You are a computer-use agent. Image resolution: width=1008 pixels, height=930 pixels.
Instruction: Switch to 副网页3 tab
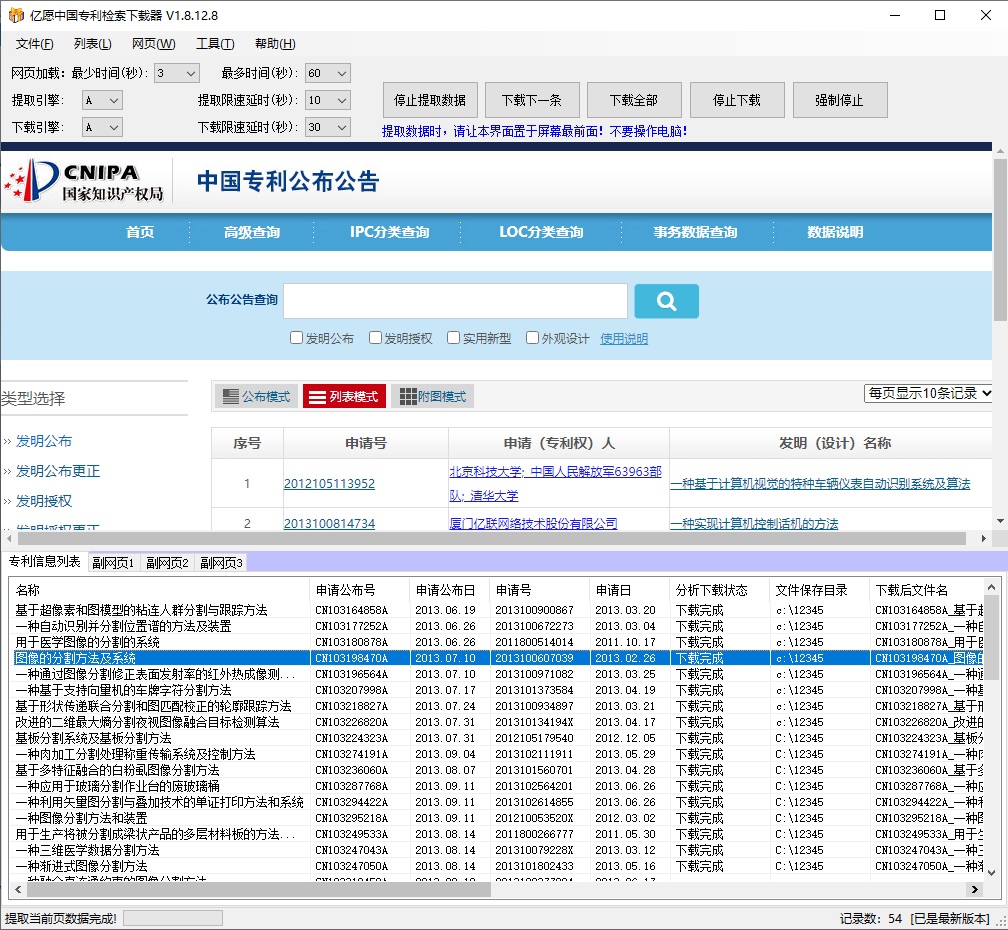point(221,563)
